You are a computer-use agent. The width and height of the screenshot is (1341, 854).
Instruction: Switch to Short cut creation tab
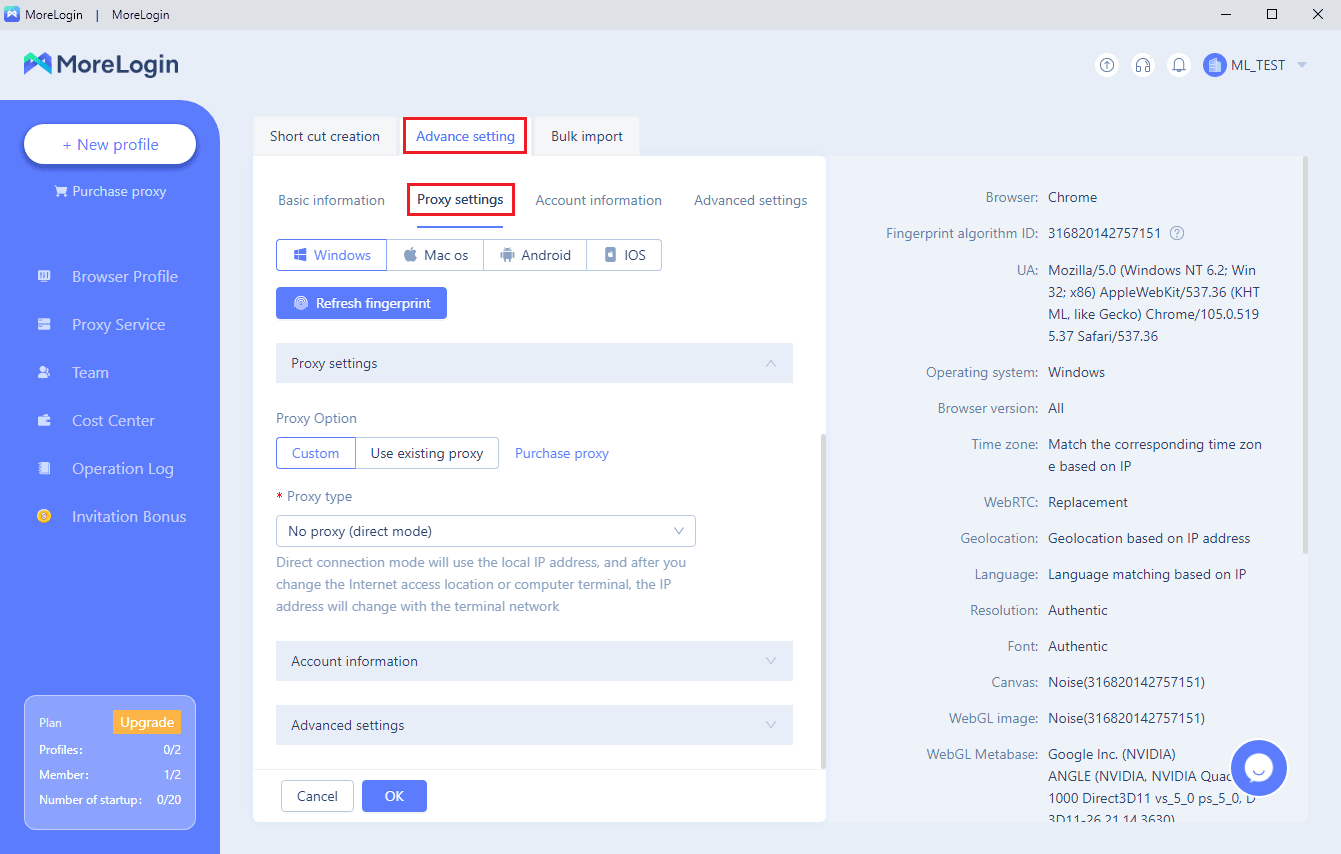(325, 136)
